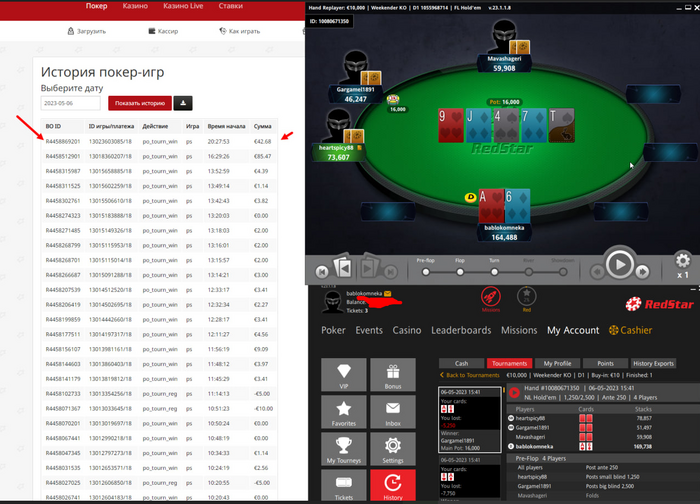Click the date input field
Viewport: 700px width, 504px height.
pos(71,103)
